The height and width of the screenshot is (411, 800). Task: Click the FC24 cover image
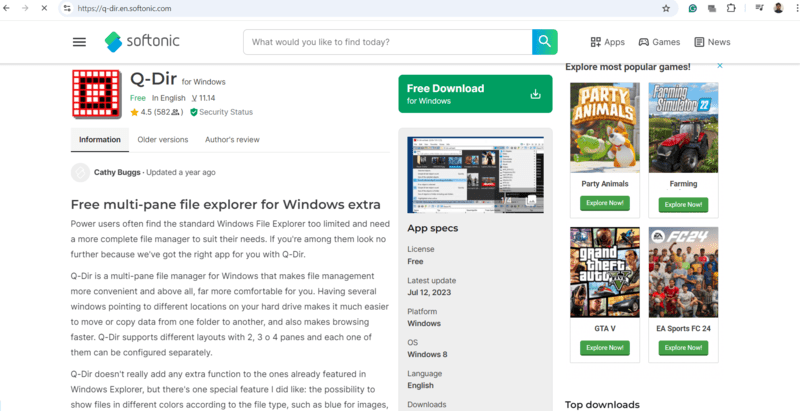(683, 272)
